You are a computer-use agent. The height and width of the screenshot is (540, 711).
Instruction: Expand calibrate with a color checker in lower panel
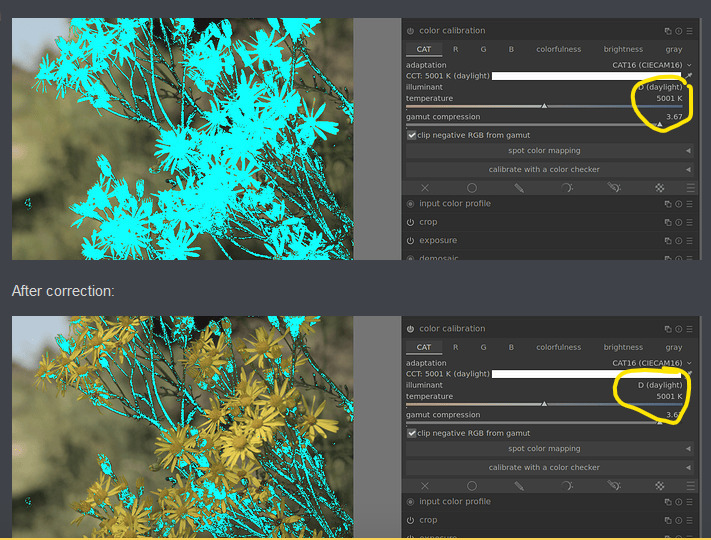click(546, 467)
